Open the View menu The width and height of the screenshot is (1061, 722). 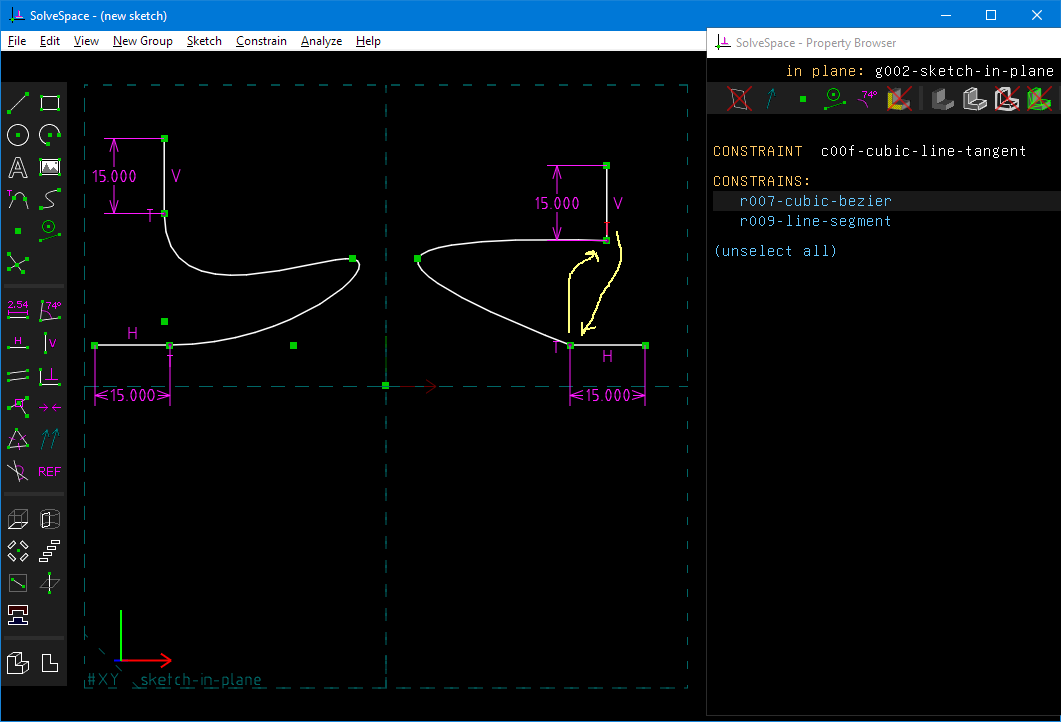tap(86, 41)
